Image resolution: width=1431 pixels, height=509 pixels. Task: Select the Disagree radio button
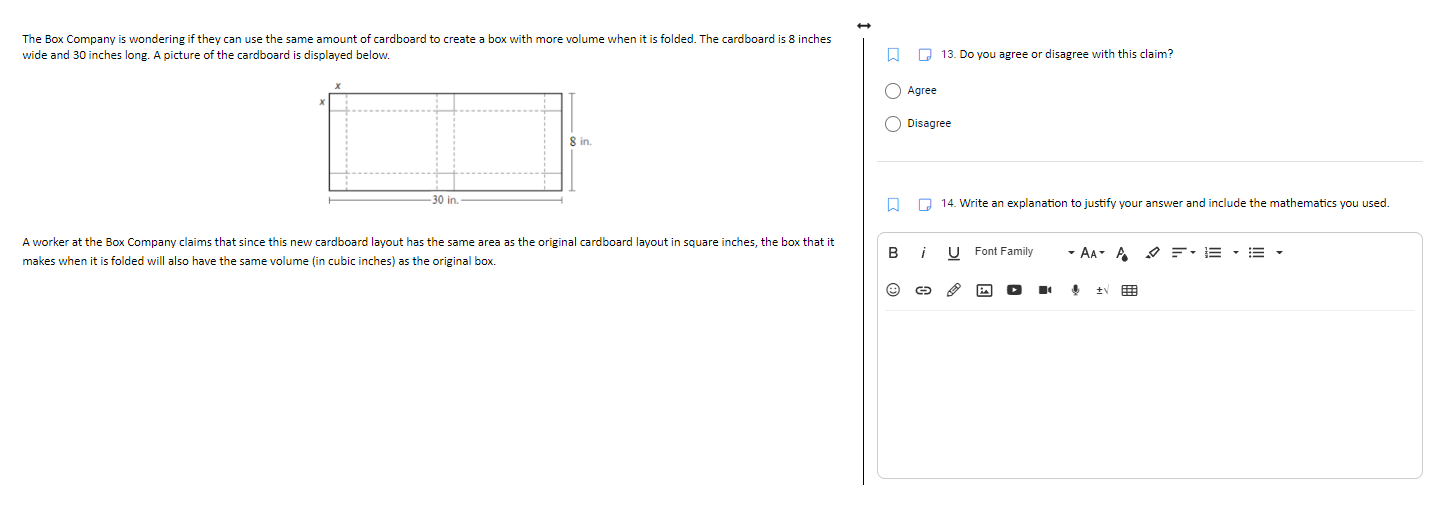[893, 124]
